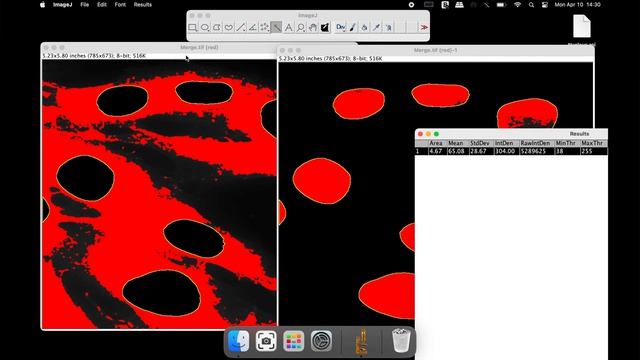The image size is (640, 360).
Task: Select the Oval selection tool
Action: tap(205, 27)
